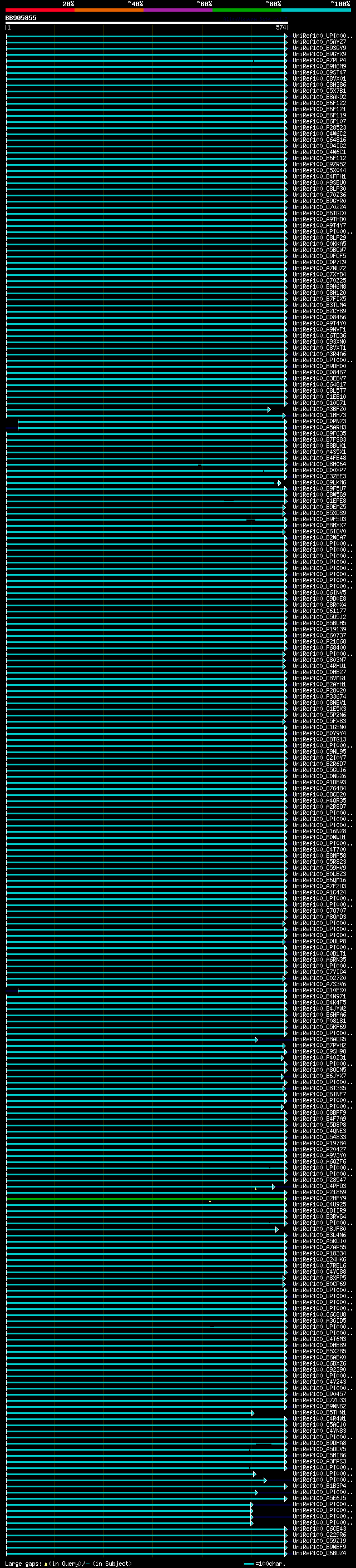Open hit UniRef100_B6F122
Screen dimensions: 356x1568
[x=319, y=103]
